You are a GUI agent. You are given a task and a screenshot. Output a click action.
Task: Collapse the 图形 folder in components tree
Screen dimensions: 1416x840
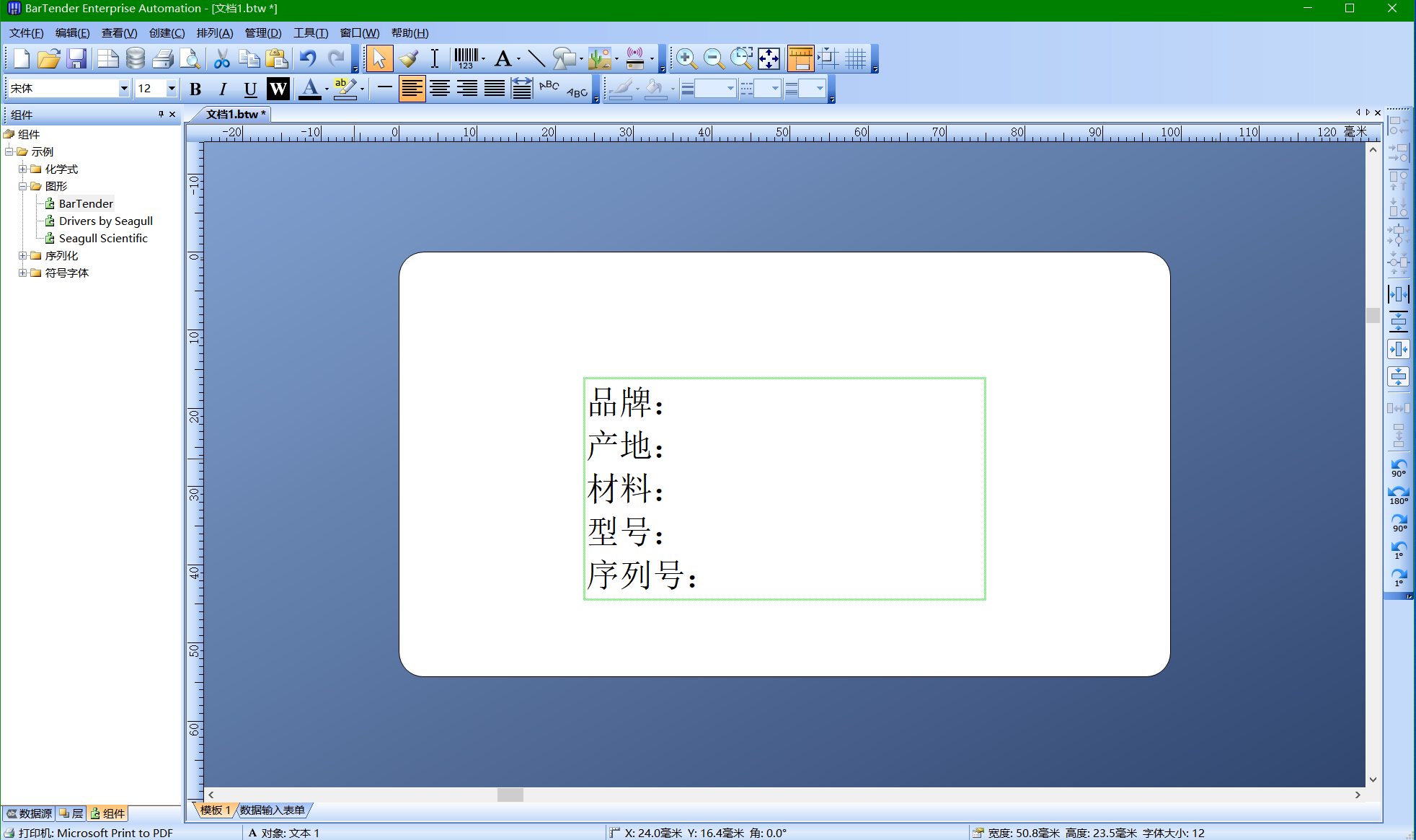(x=22, y=186)
